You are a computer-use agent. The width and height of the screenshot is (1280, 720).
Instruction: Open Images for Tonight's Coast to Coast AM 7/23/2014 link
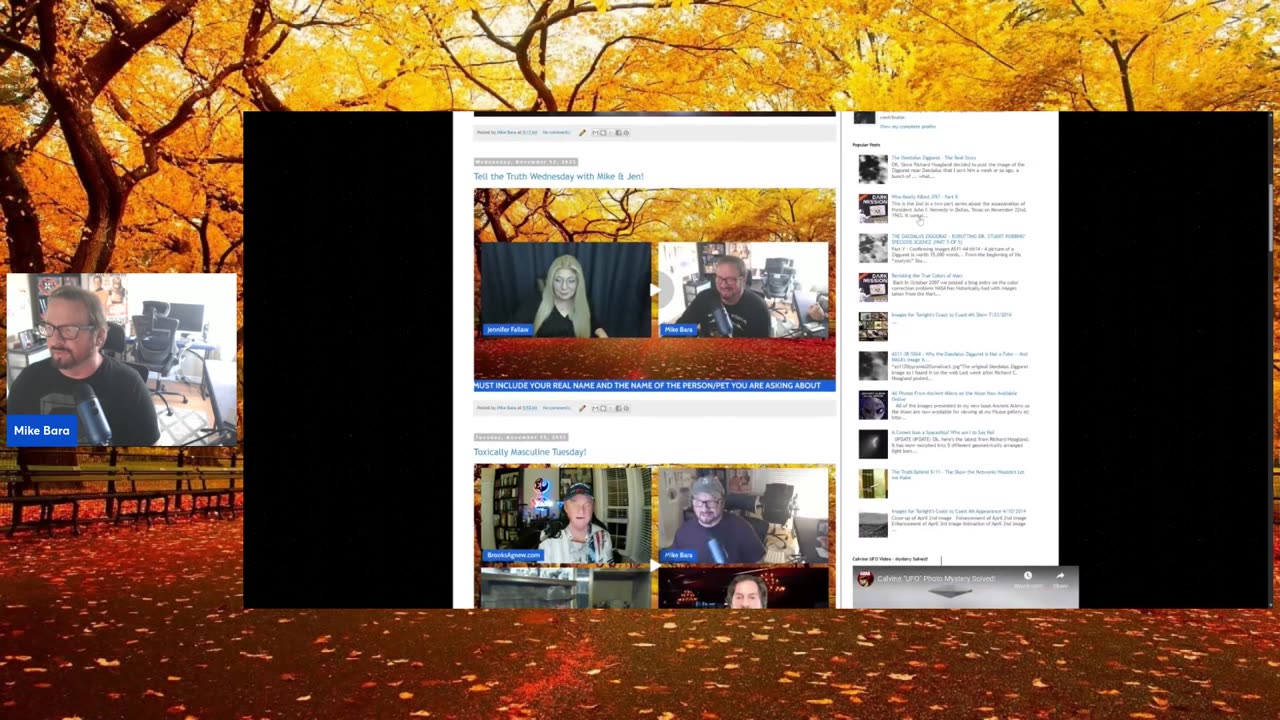[951, 315]
